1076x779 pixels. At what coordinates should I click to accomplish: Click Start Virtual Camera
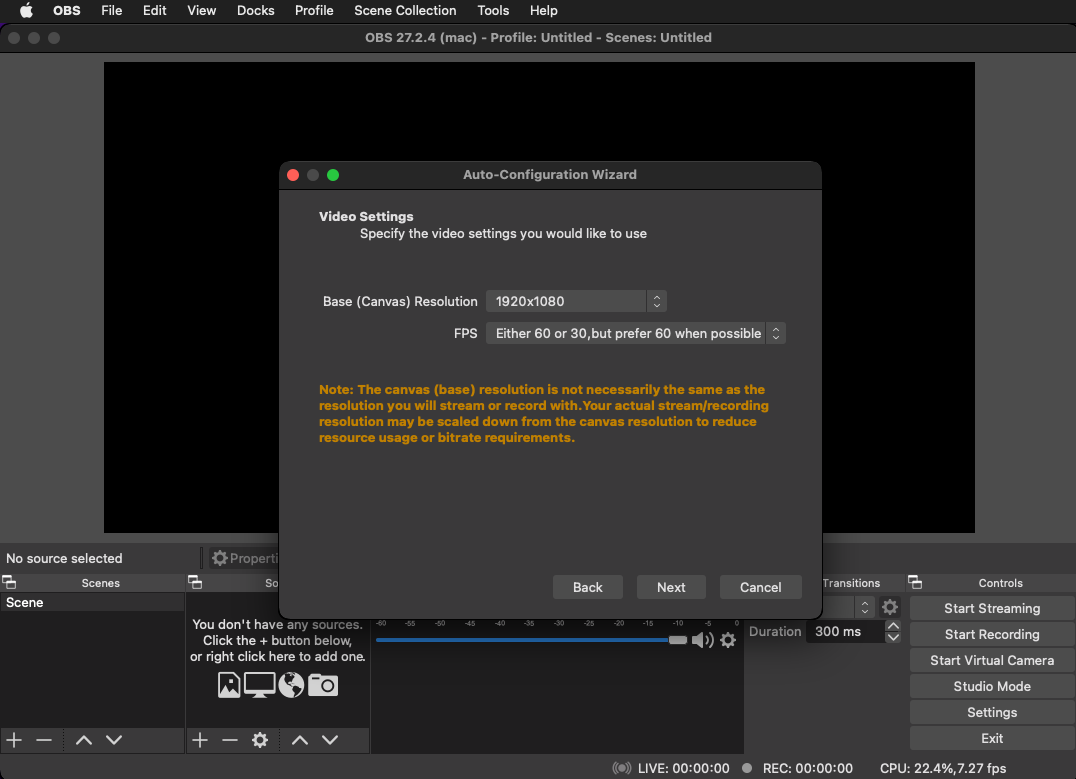pos(992,661)
